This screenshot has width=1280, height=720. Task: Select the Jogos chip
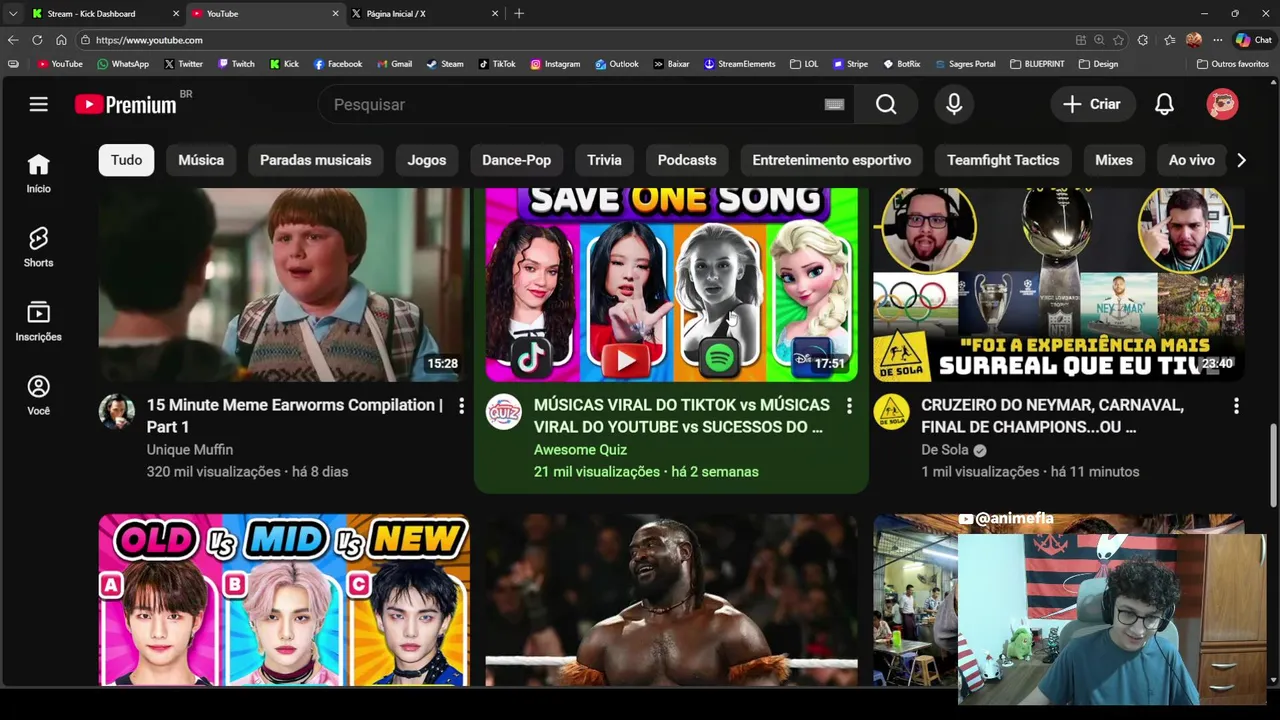point(427,160)
